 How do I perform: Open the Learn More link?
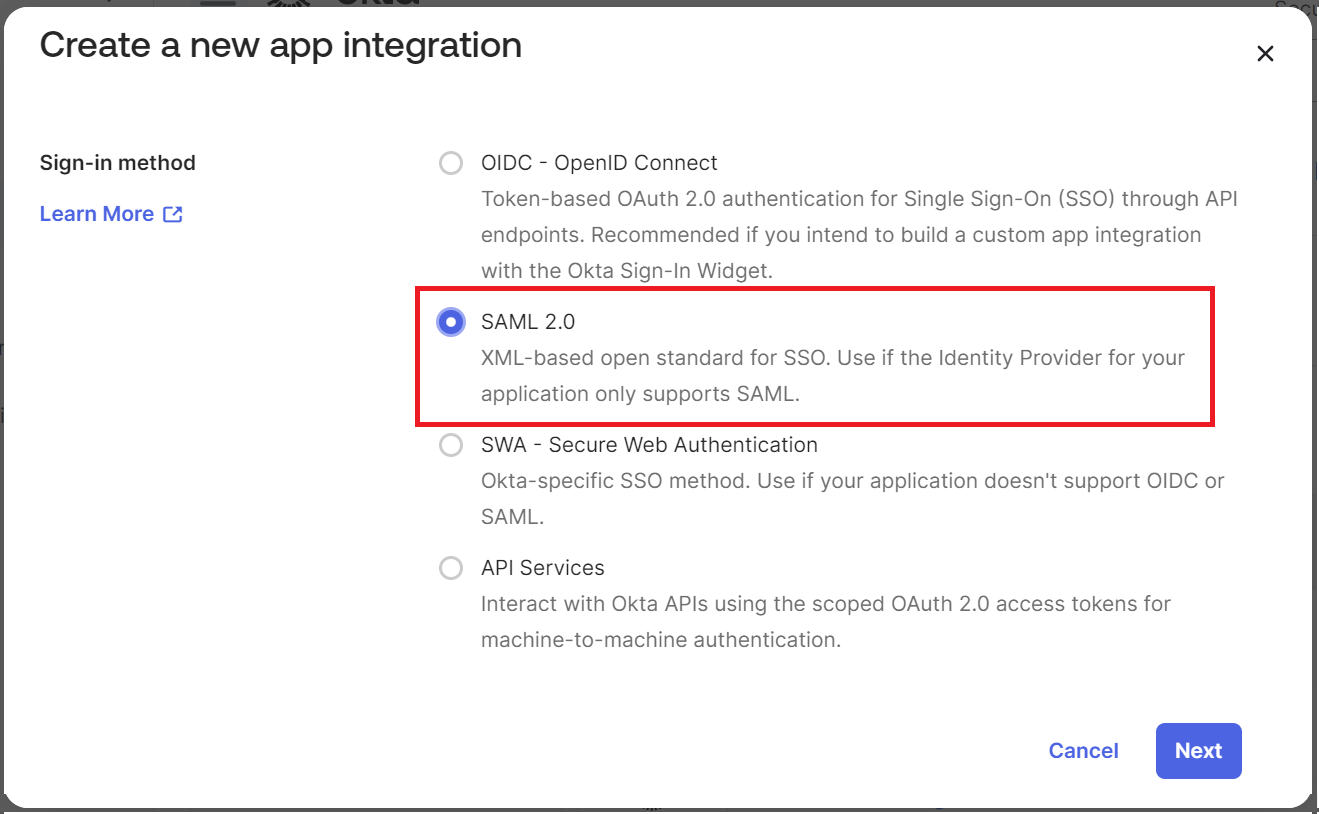pos(97,214)
